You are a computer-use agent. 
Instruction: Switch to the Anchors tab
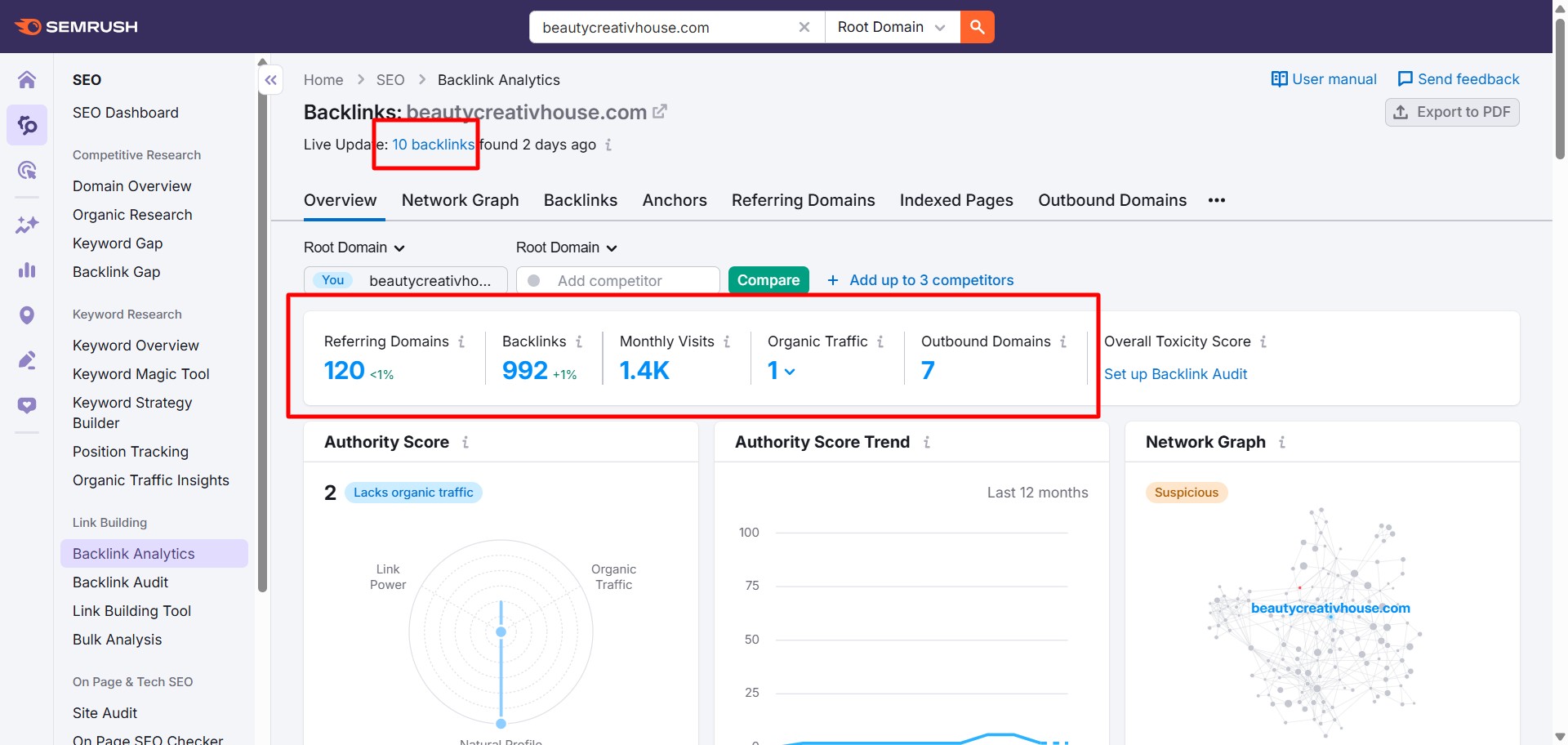tap(675, 200)
